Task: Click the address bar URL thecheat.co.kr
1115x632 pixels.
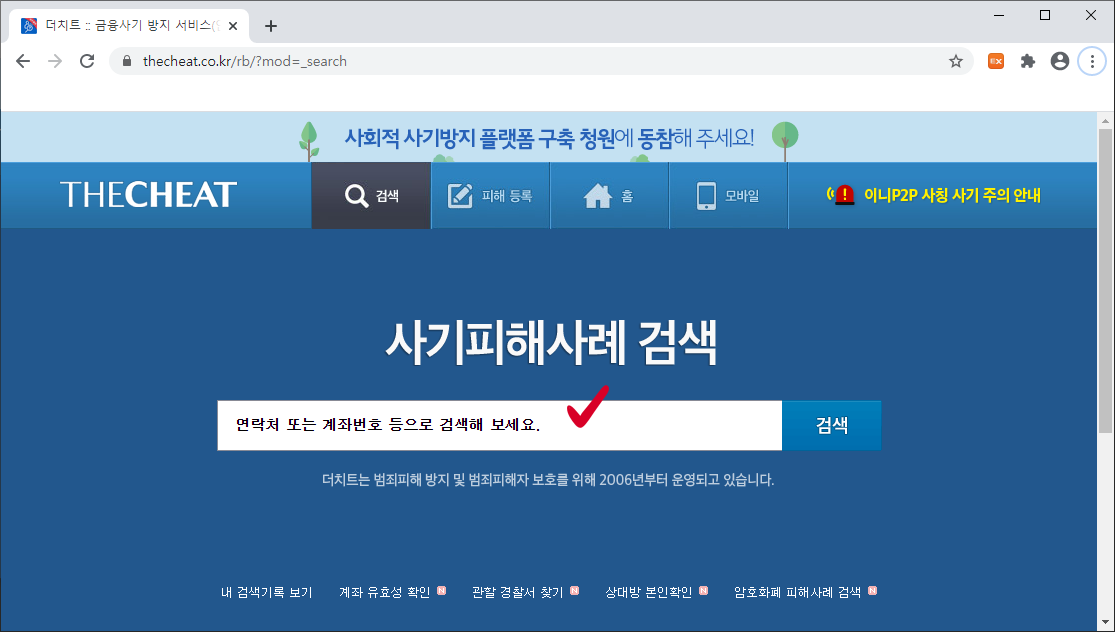Action: (245, 61)
